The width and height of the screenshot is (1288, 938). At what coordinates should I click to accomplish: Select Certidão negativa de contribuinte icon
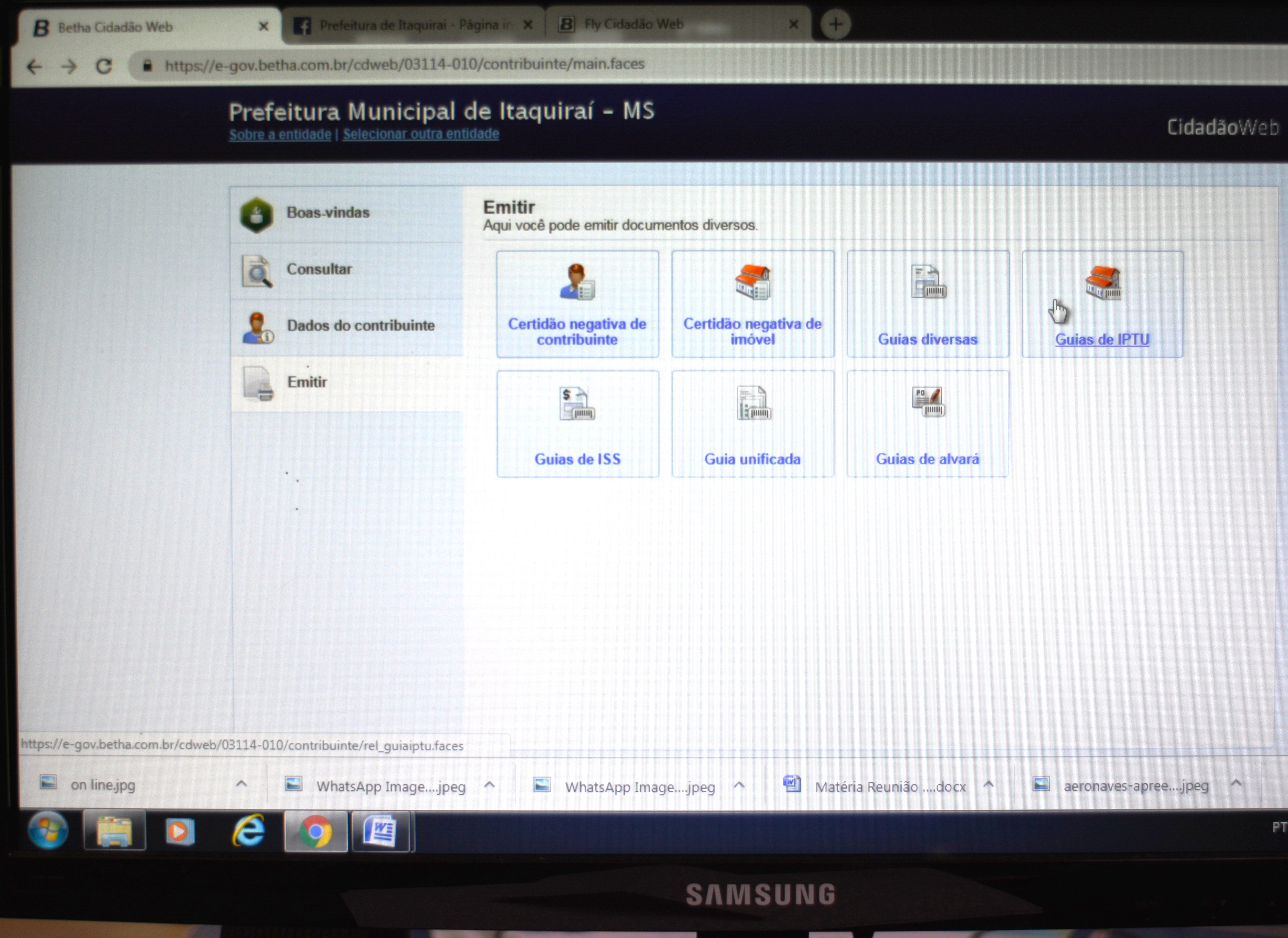[x=577, y=282]
